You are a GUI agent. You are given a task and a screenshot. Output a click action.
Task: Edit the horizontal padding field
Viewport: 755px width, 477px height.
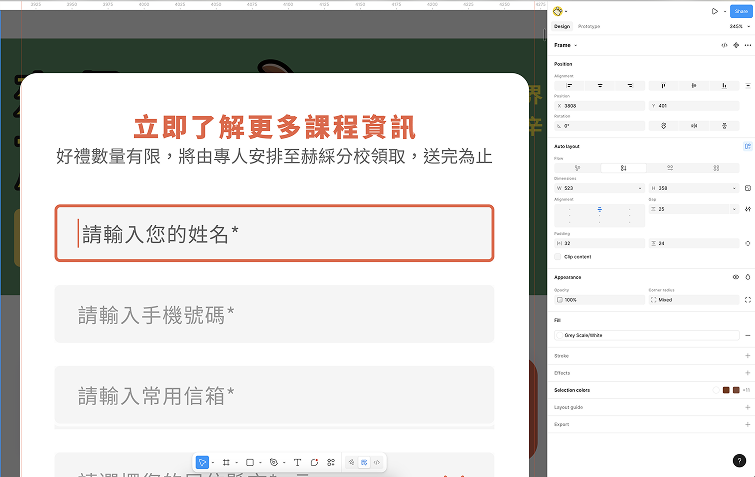click(x=599, y=244)
